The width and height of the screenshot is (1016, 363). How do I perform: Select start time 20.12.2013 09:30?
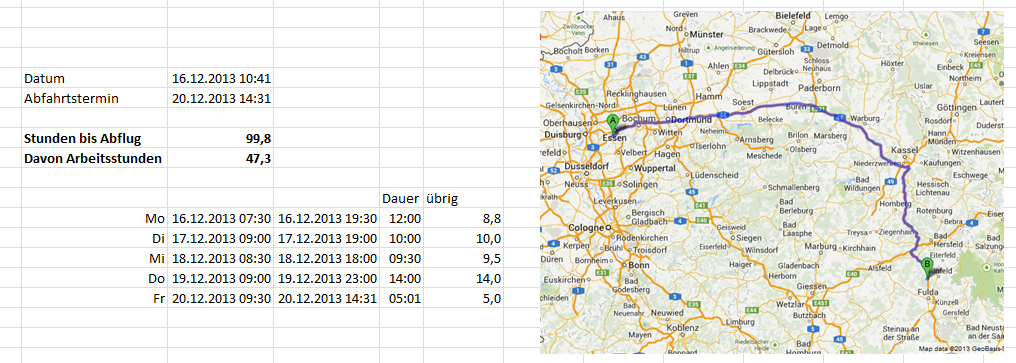coord(220,299)
